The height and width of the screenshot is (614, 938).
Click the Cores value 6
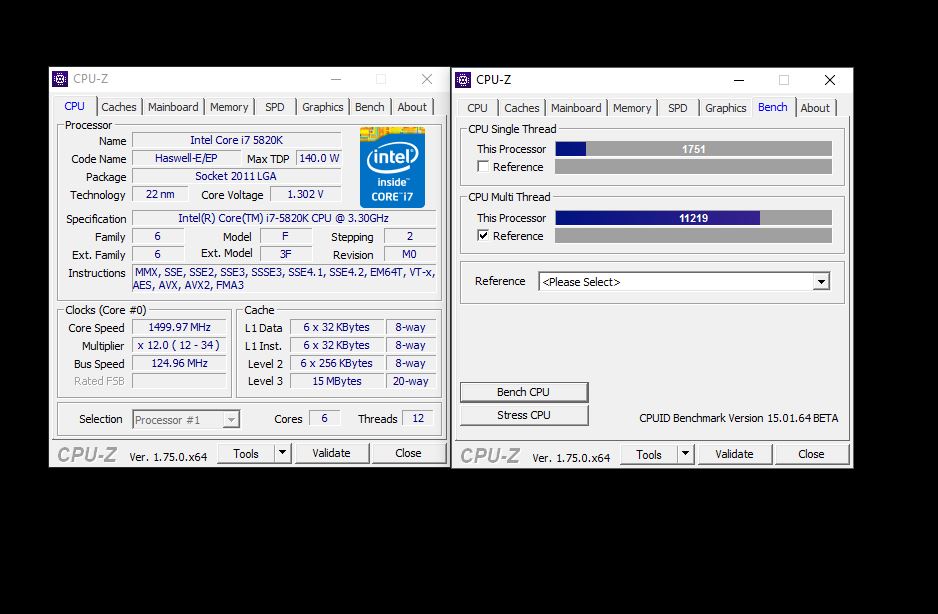[324, 418]
